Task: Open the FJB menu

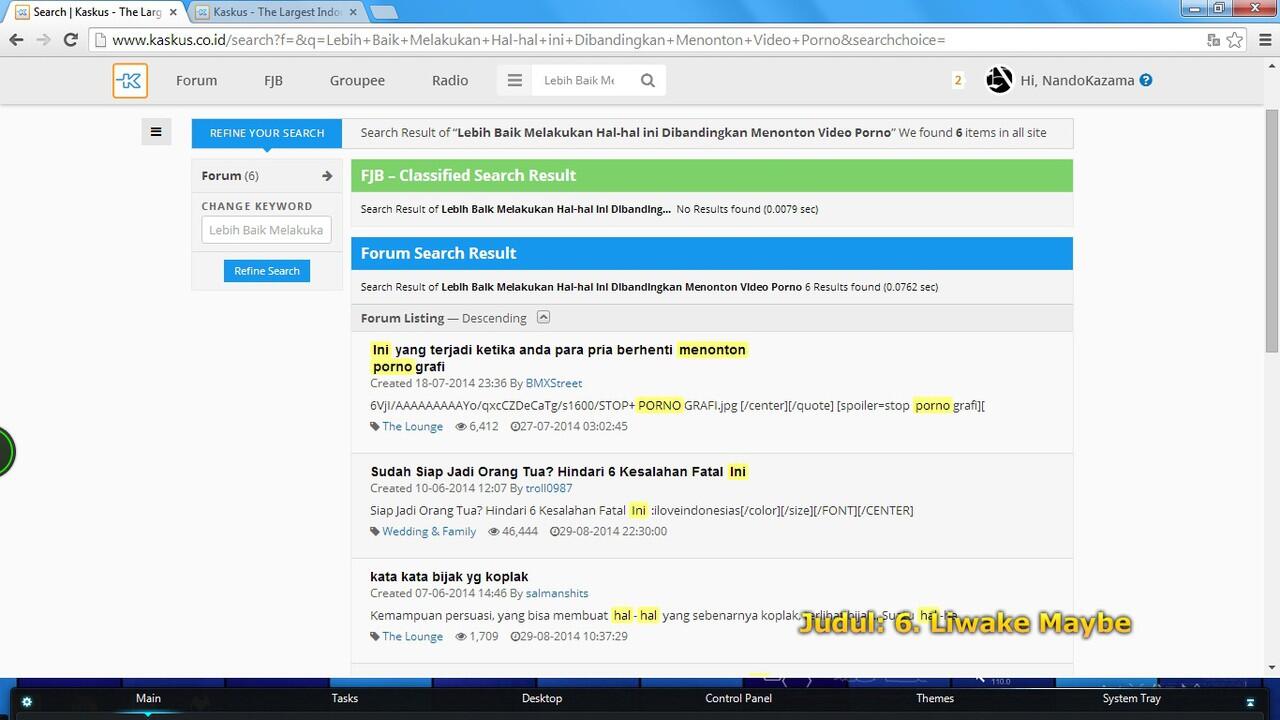Action: [273, 80]
